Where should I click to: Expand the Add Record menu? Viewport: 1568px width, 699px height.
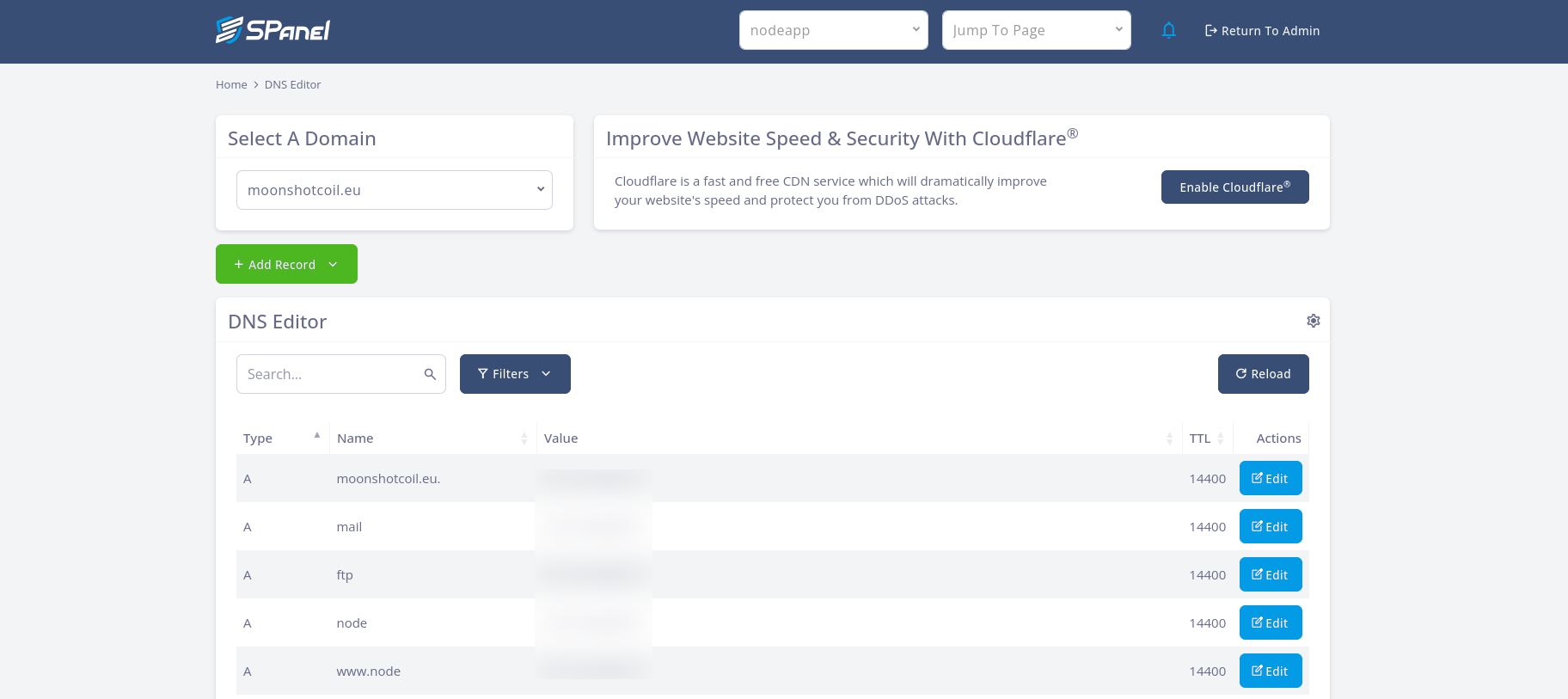coord(286,264)
